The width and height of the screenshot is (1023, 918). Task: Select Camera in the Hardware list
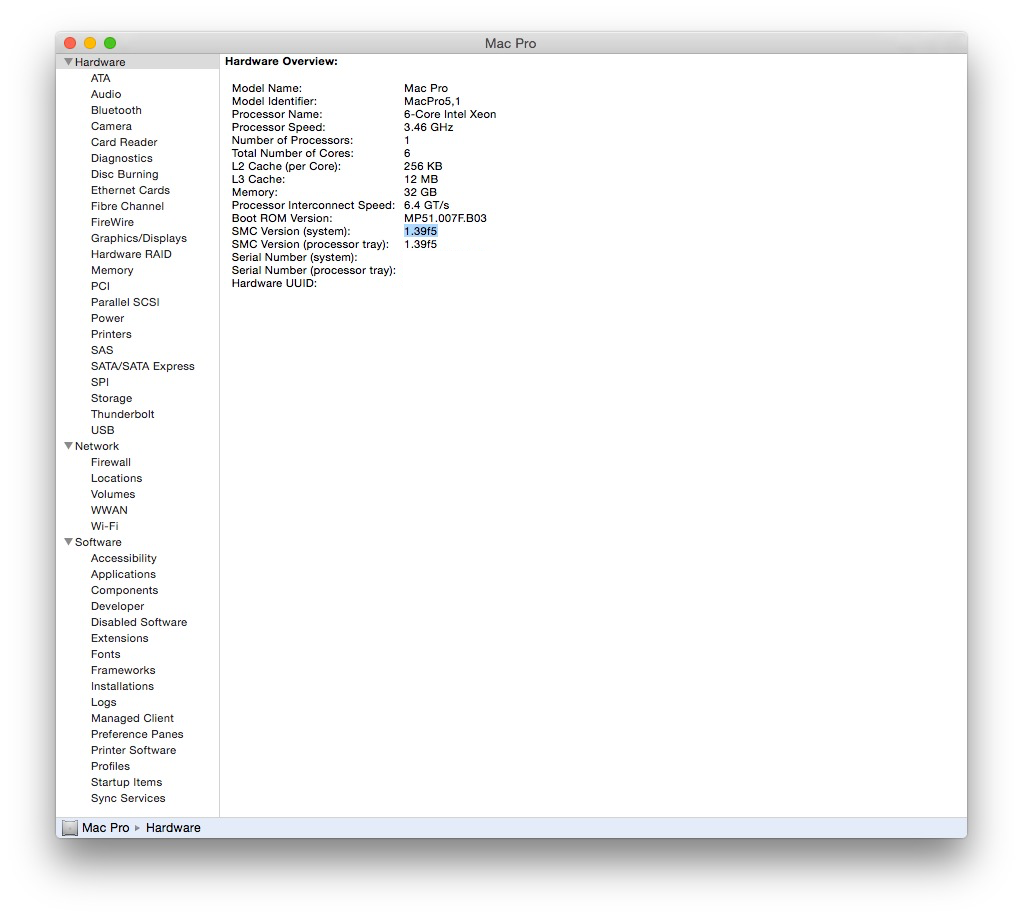click(x=111, y=126)
